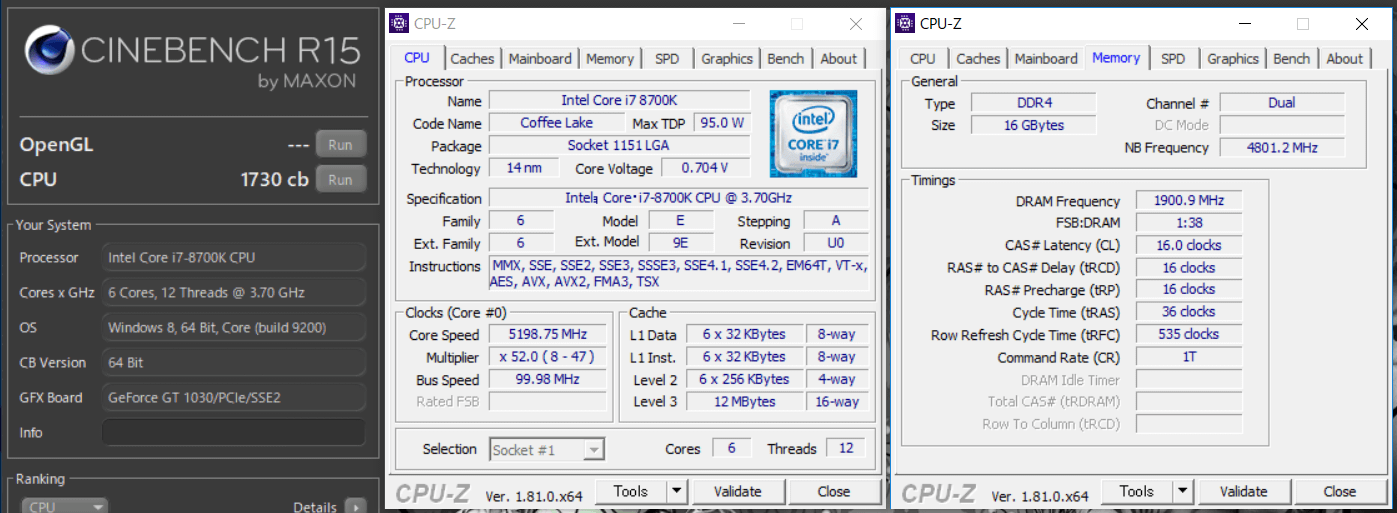Switch to Memory tab in left CPU-Z
This screenshot has height=513, width=1397.
pos(610,59)
